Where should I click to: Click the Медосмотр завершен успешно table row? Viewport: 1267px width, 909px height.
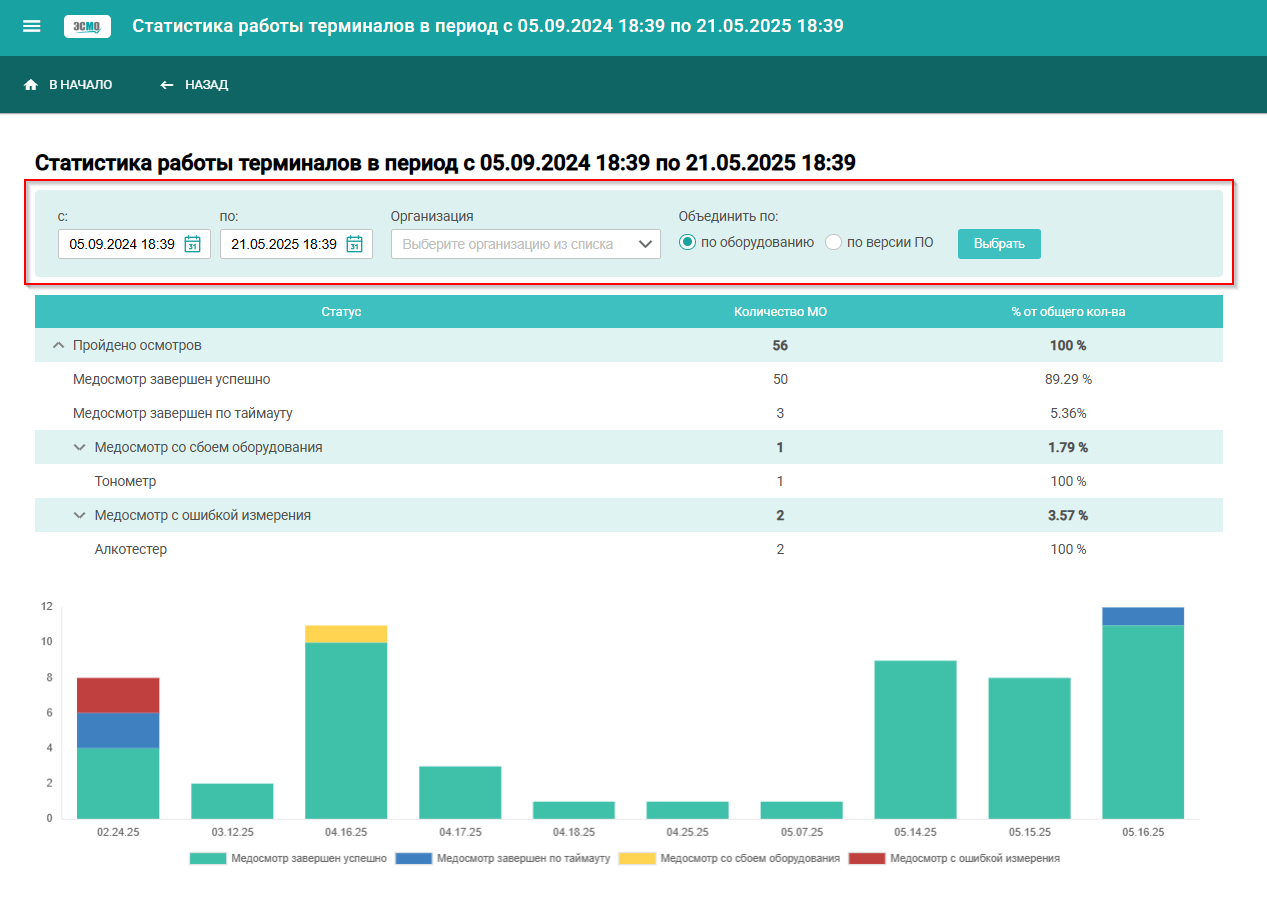[628, 379]
